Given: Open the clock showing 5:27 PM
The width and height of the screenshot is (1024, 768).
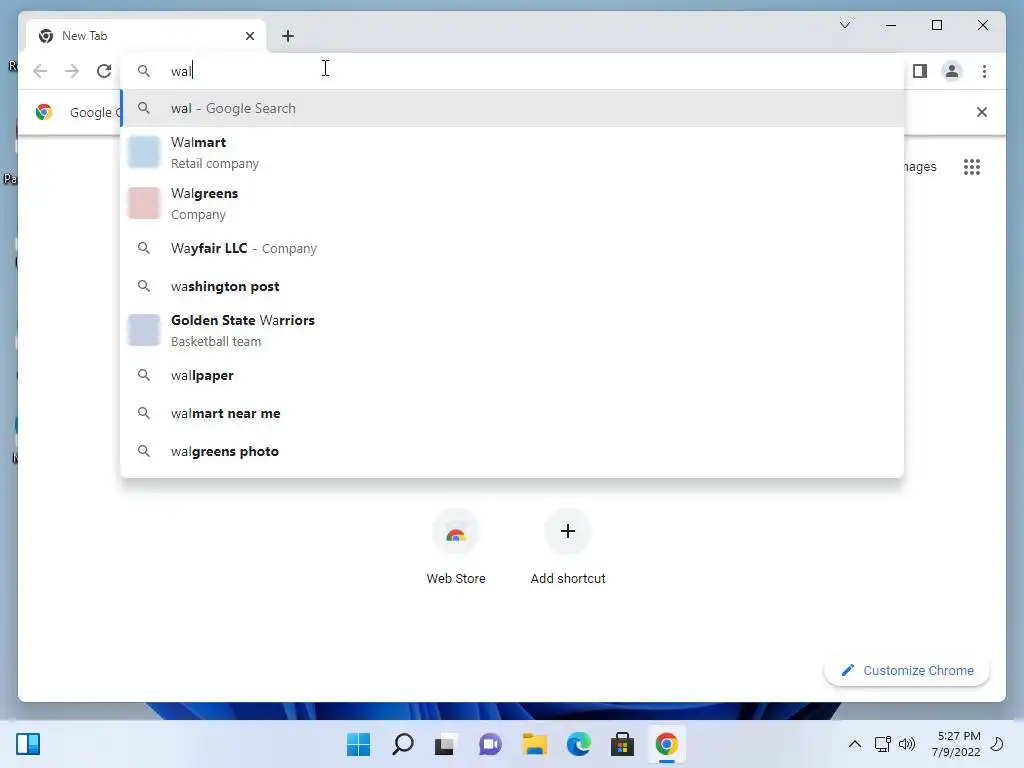Looking at the screenshot, I should point(955,744).
